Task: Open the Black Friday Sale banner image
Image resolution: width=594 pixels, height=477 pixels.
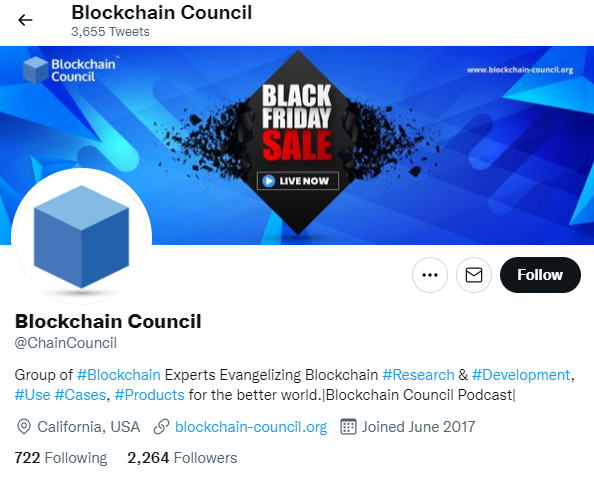Action: pos(297,145)
